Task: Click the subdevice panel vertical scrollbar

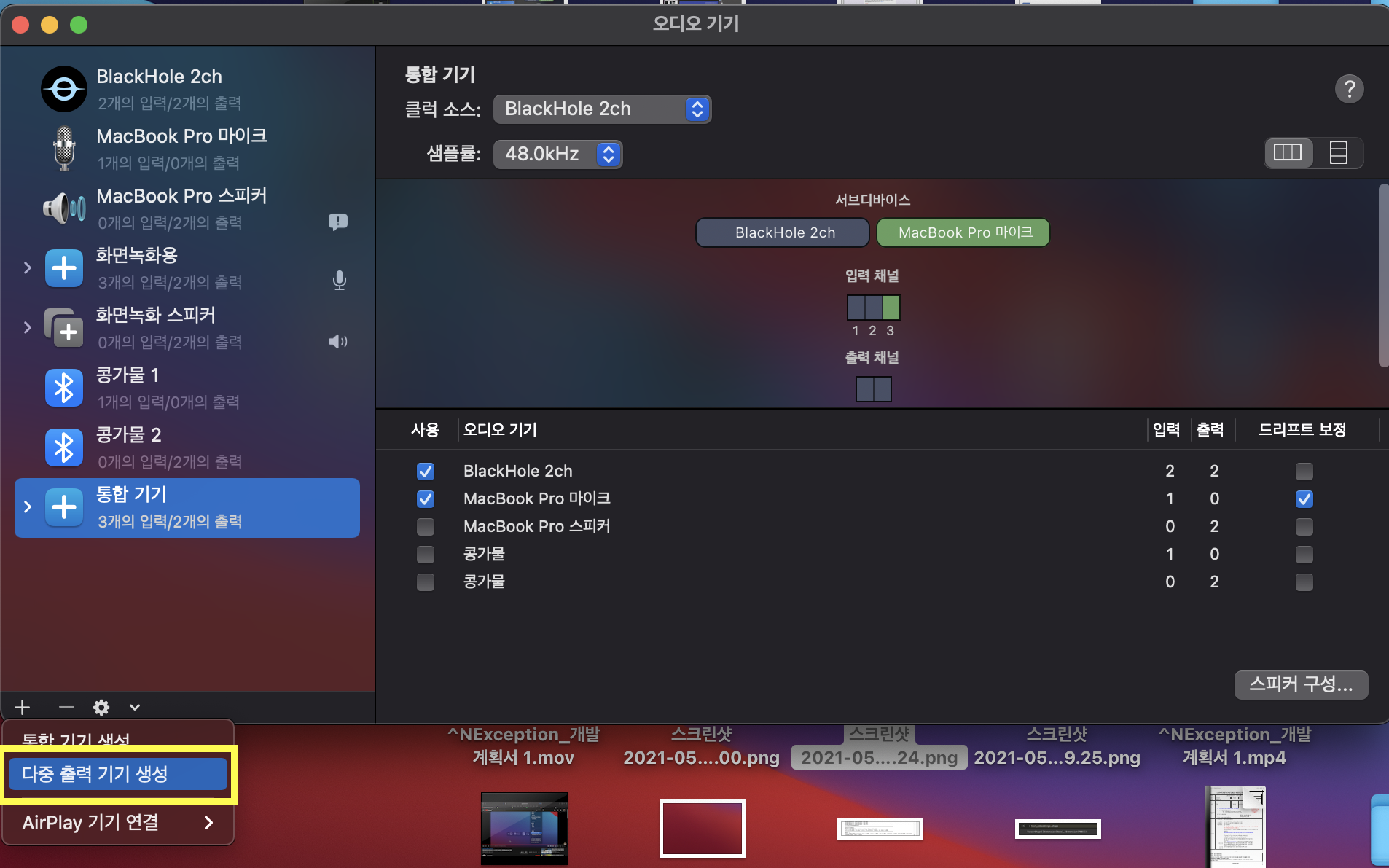Action: 1382,275
